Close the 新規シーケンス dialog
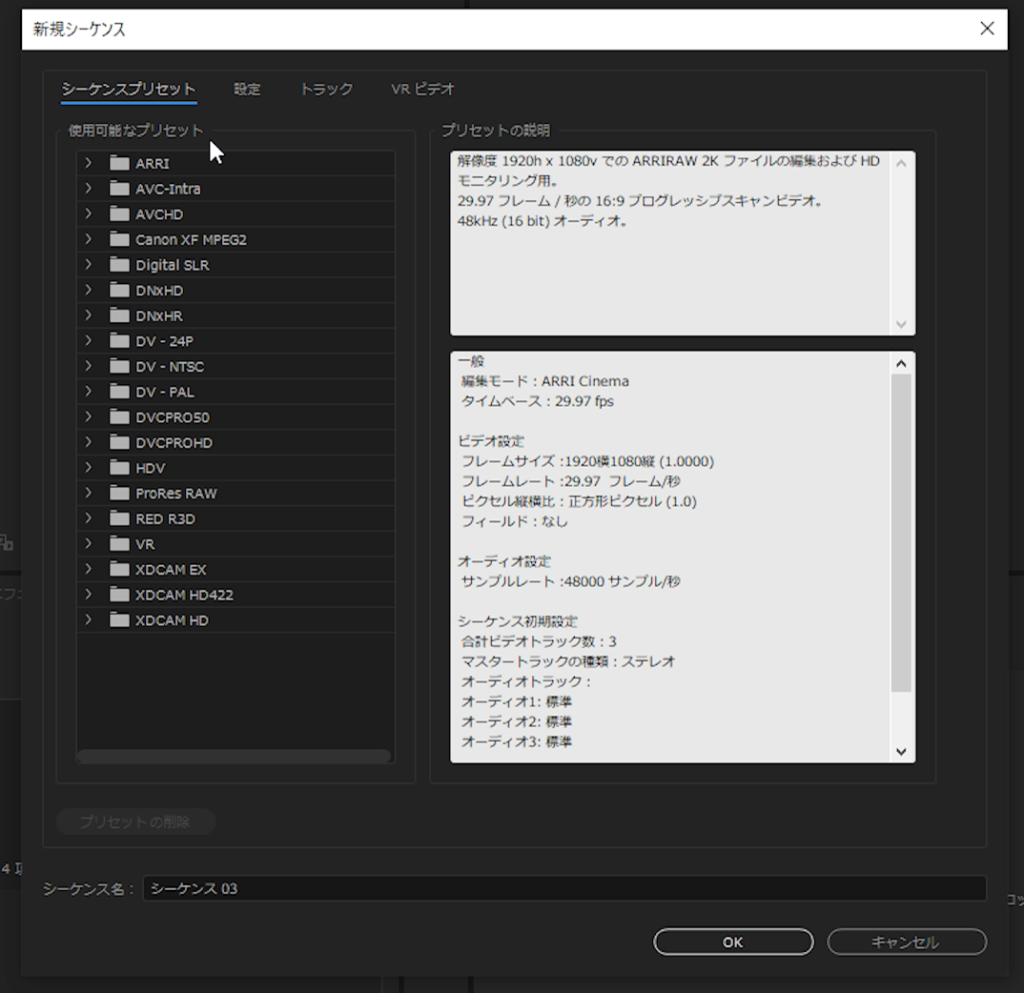The height and width of the screenshot is (993, 1024). tap(987, 28)
